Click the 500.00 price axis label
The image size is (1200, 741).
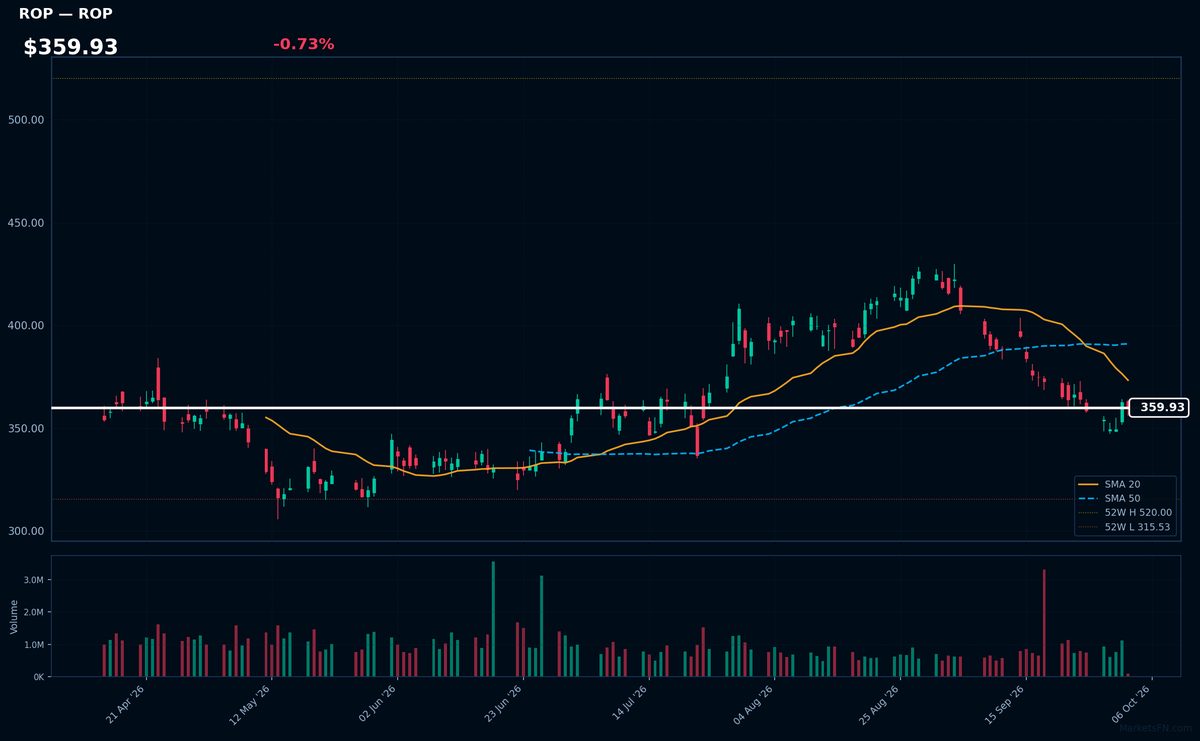click(27, 120)
